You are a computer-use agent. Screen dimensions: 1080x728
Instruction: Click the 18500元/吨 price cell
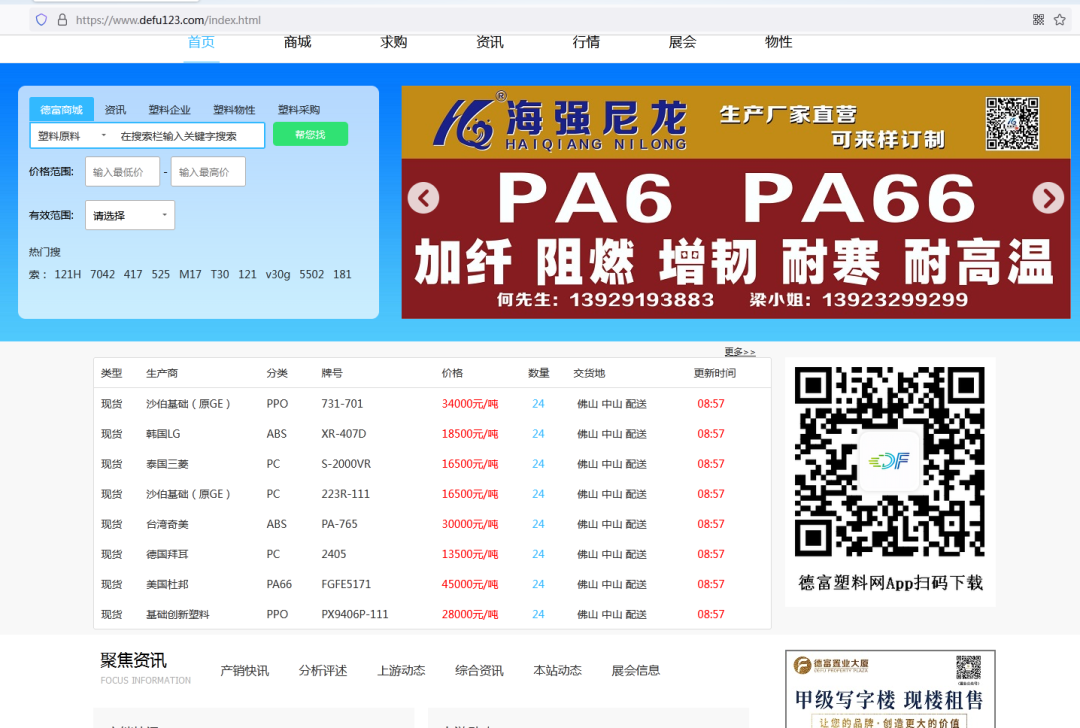coord(470,434)
